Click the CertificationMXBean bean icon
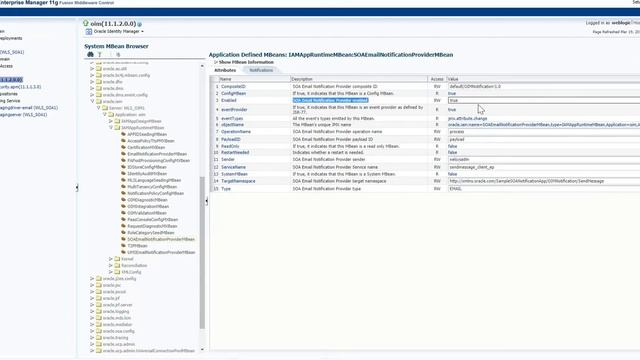The image size is (640, 360). pos(123,147)
